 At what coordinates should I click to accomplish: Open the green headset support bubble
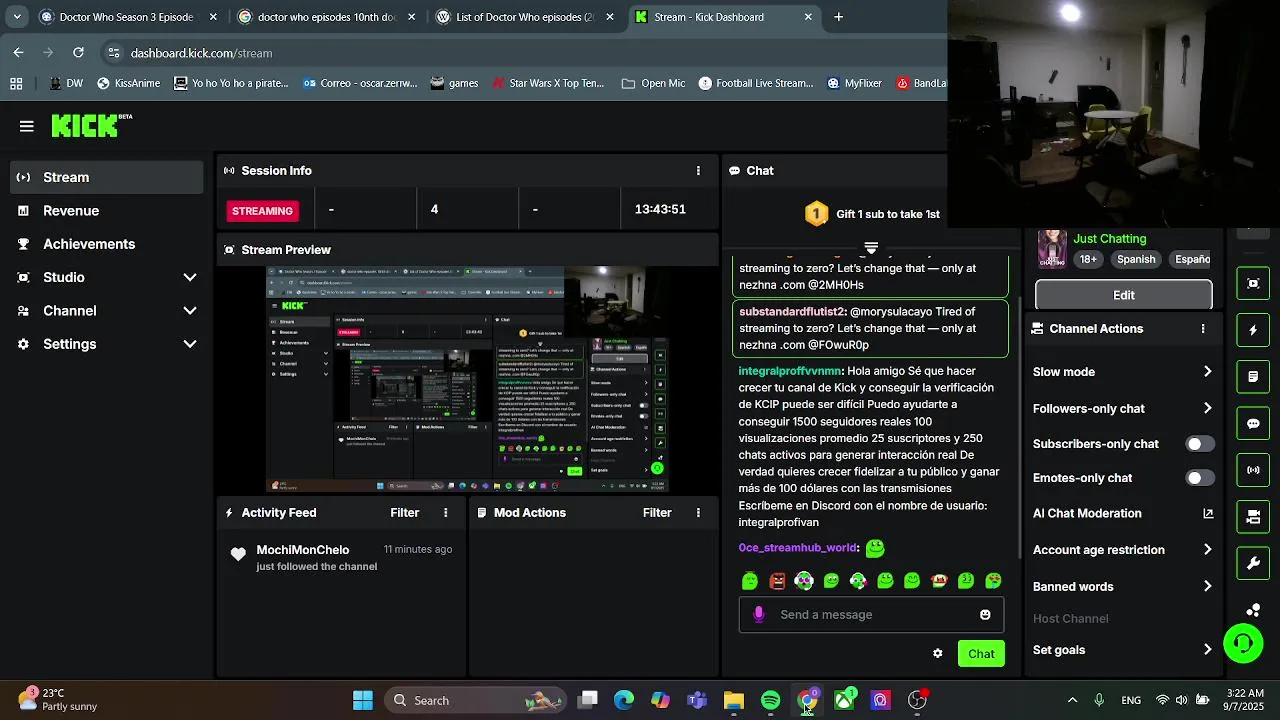click(x=1243, y=643)
